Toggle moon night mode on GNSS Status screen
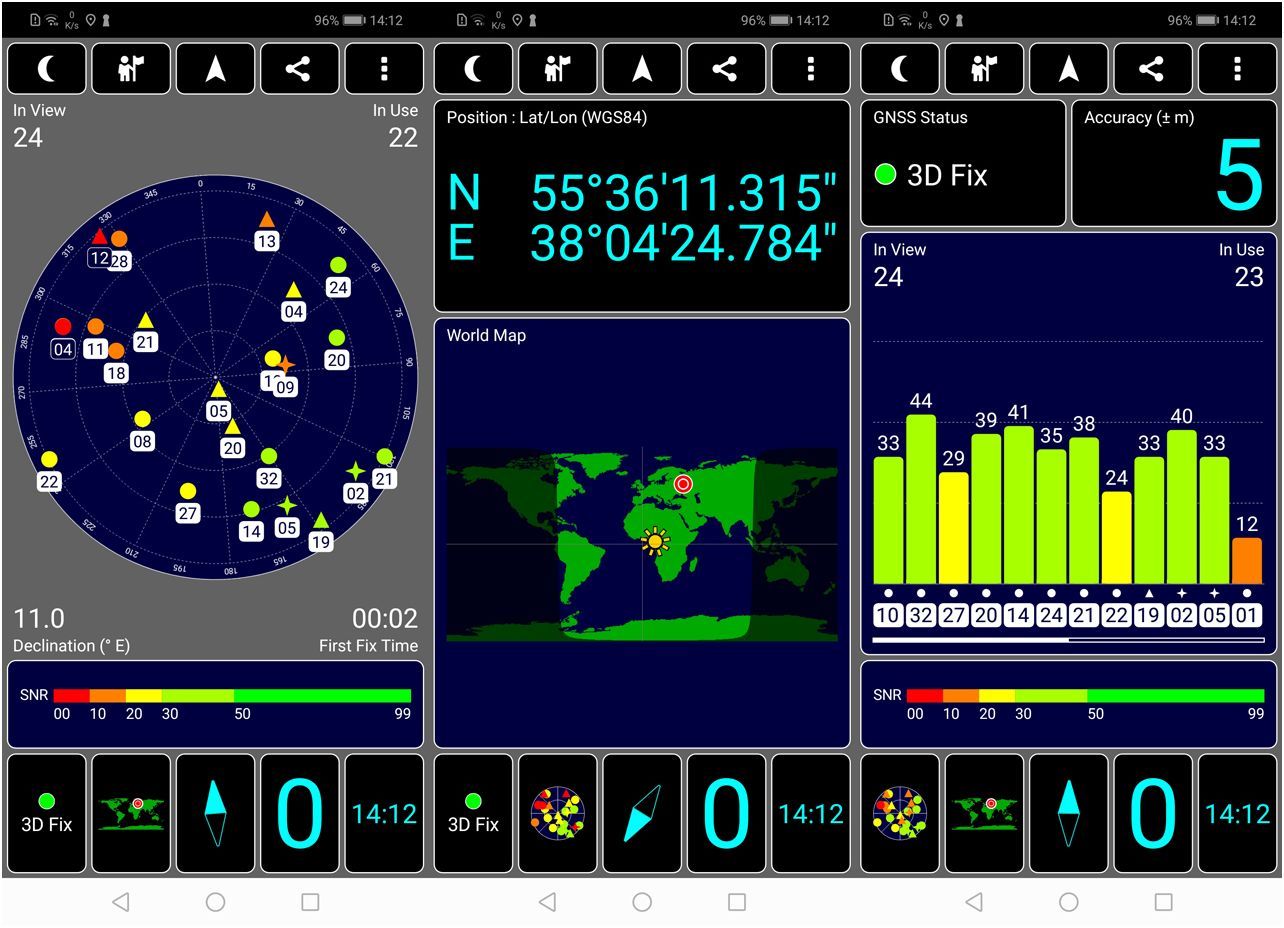 [900, 69]
